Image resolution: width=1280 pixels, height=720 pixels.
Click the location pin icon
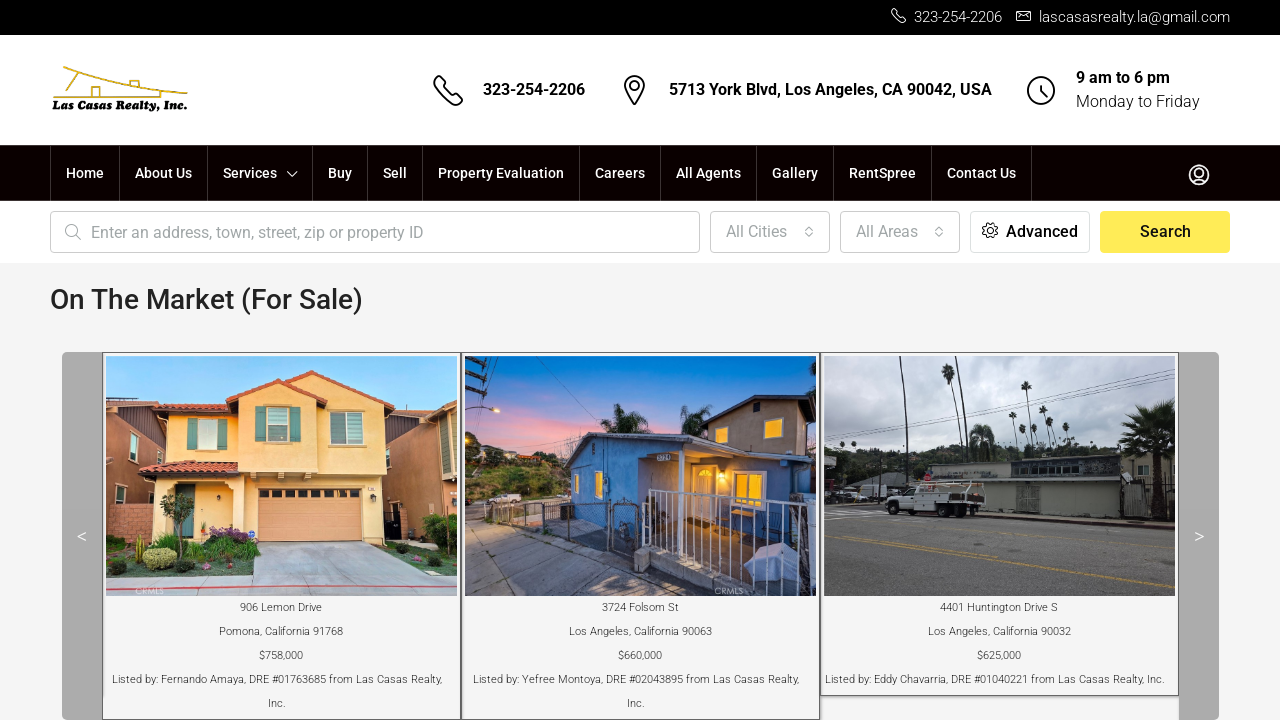coord(634,90)
